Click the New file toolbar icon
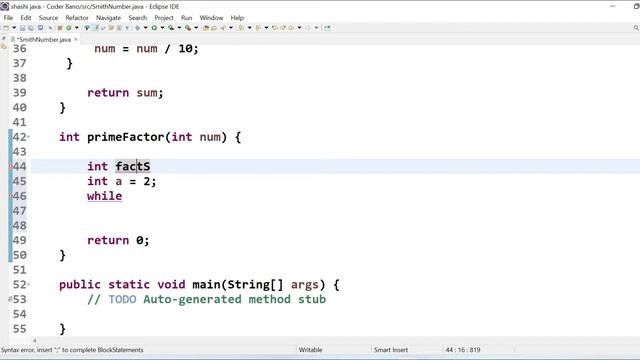 point(6,28)
